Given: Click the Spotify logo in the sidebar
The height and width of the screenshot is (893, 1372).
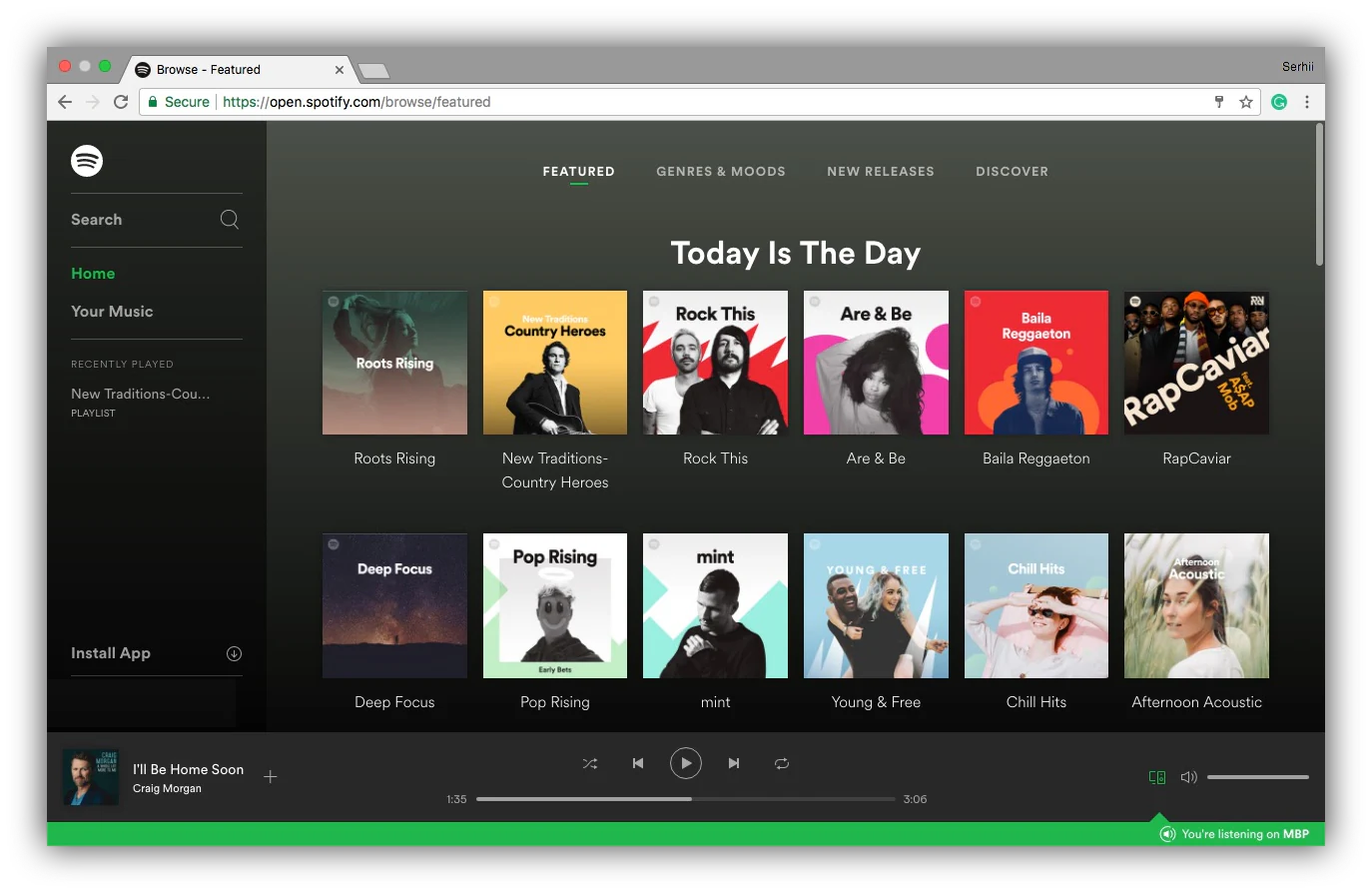Looking at the screenshot, I should tap(87, 161).
